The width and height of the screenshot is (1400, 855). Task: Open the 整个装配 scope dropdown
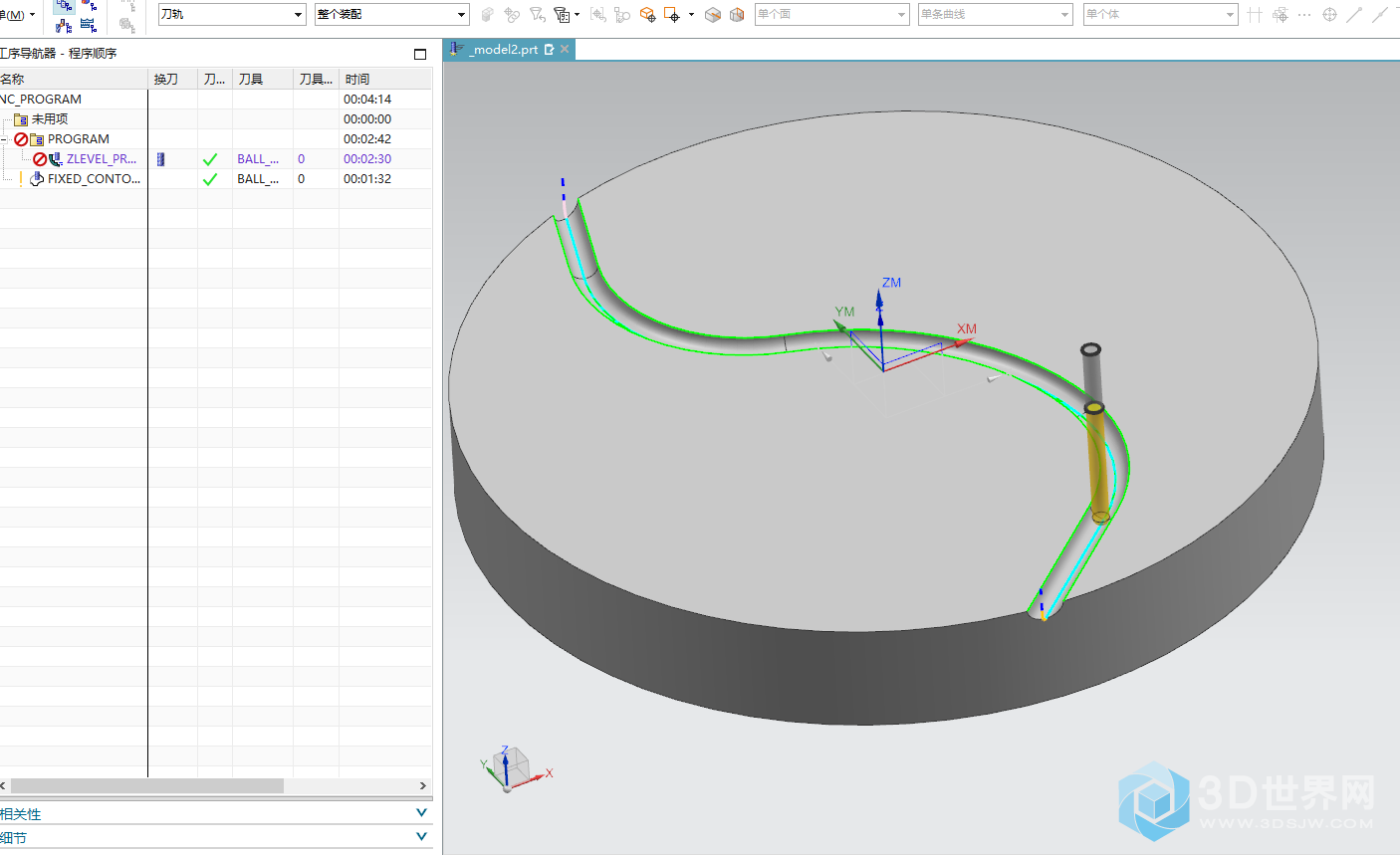tap(461, 15)
